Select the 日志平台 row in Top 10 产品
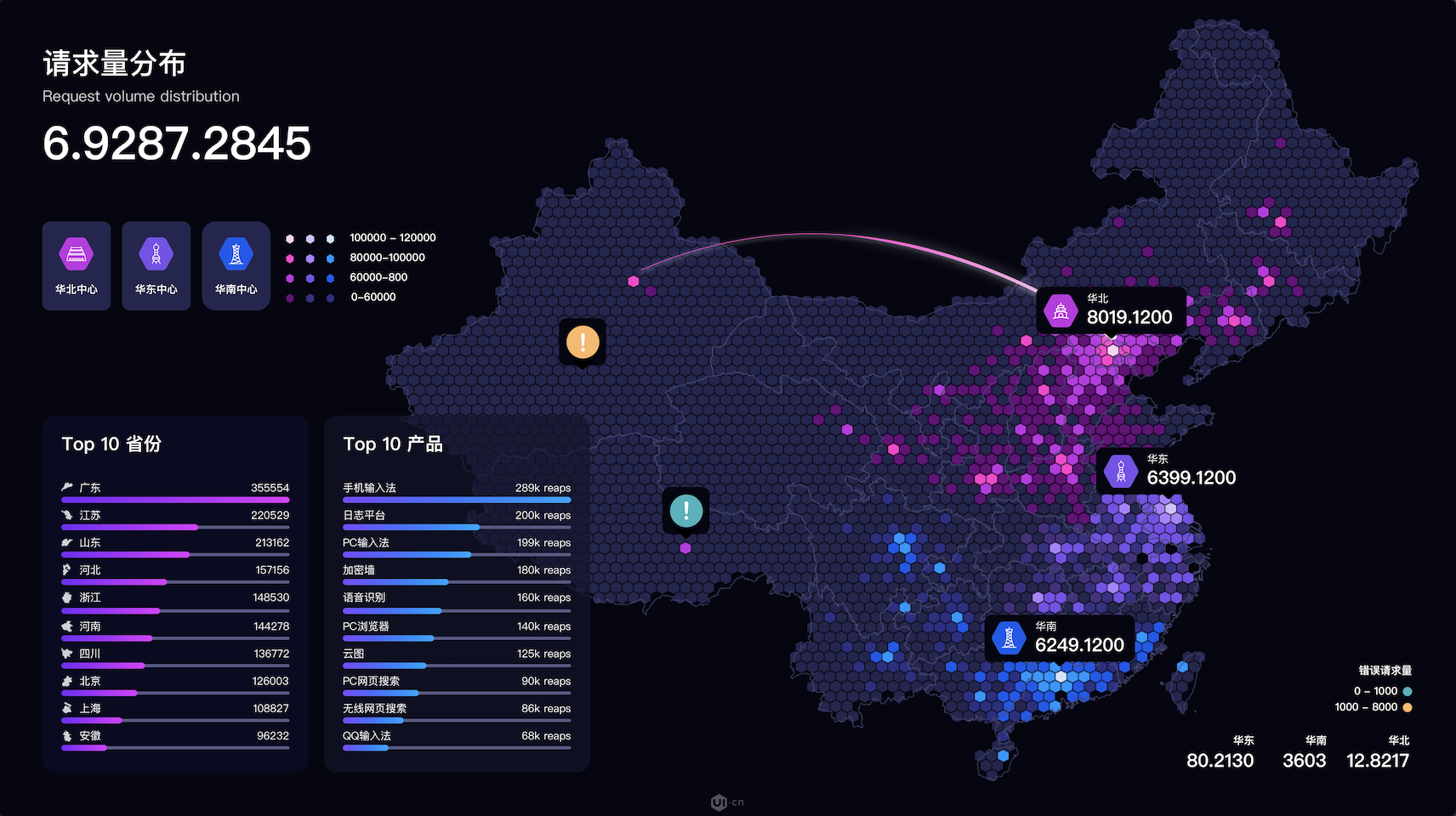Viewport: 1456px width, 816px height. click(457, 515)
